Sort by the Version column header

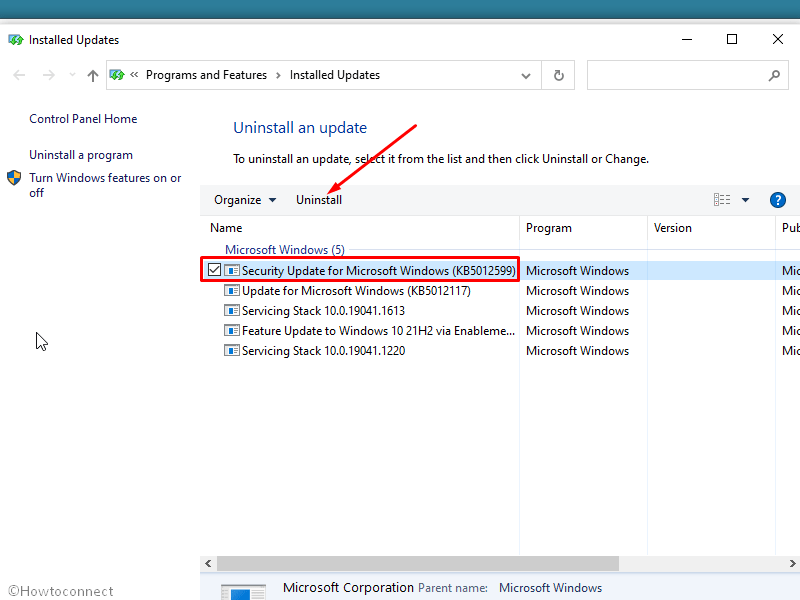point(672,228)
